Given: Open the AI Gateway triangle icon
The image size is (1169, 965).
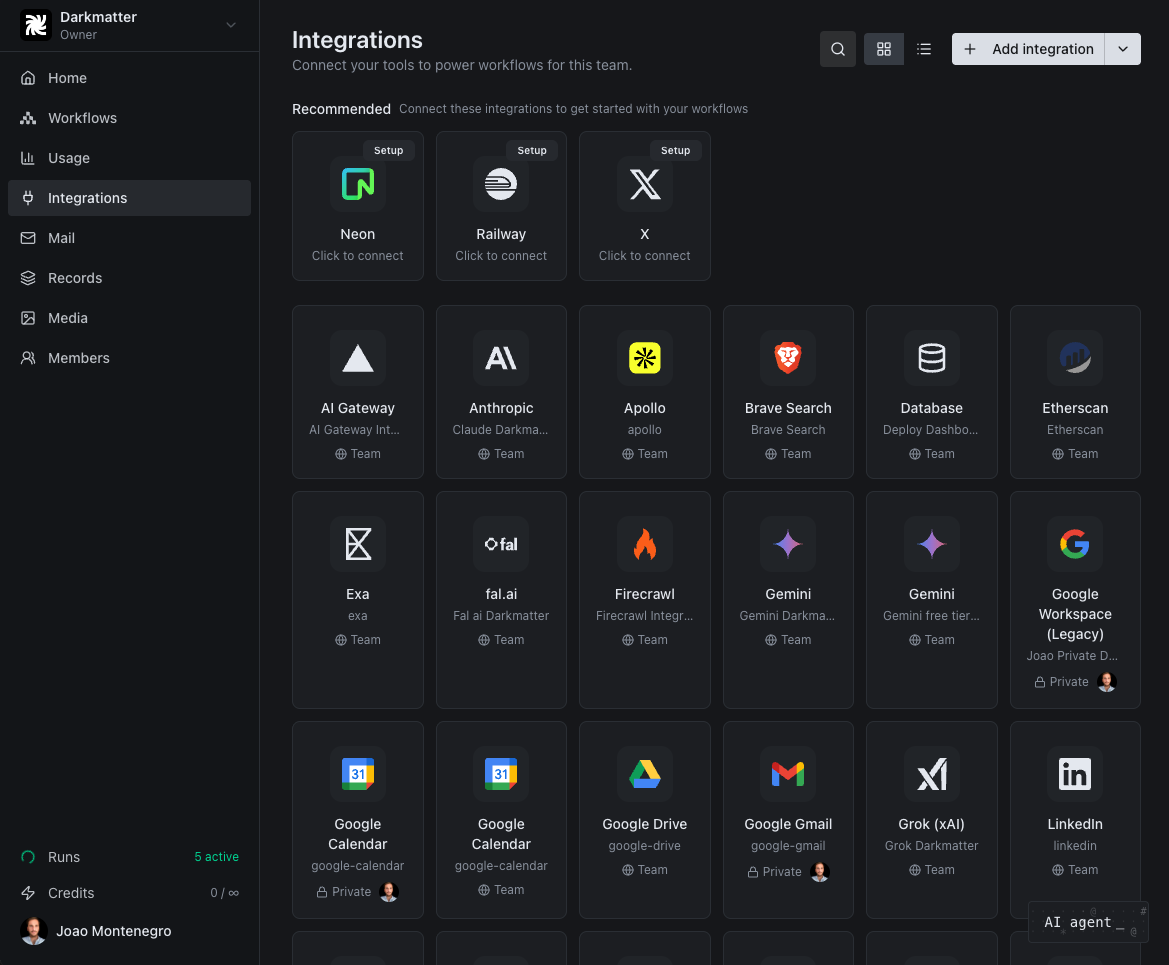Looking at the screenshot, I should pyautogui.click(x=358, y=358).
